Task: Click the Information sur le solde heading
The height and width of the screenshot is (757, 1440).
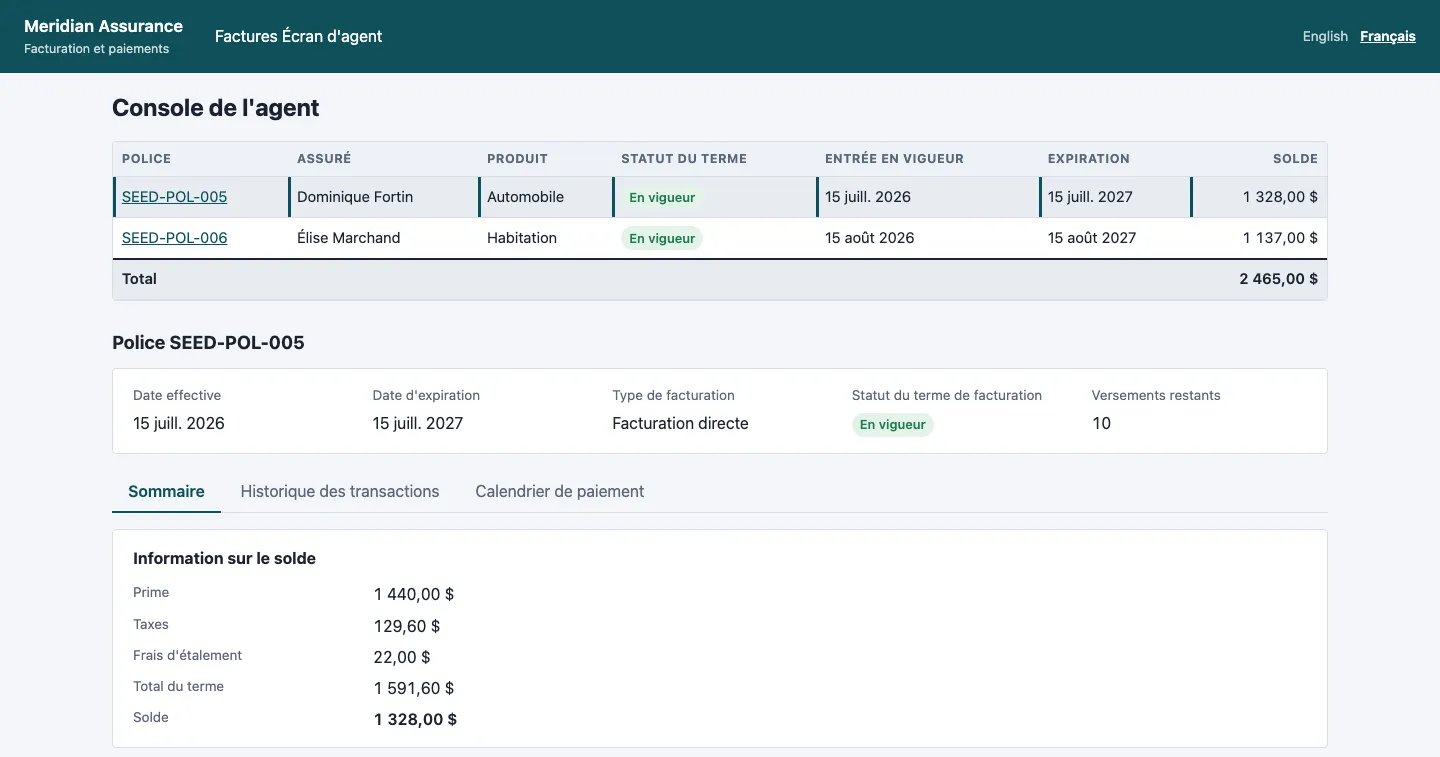Action: [224, 559]
